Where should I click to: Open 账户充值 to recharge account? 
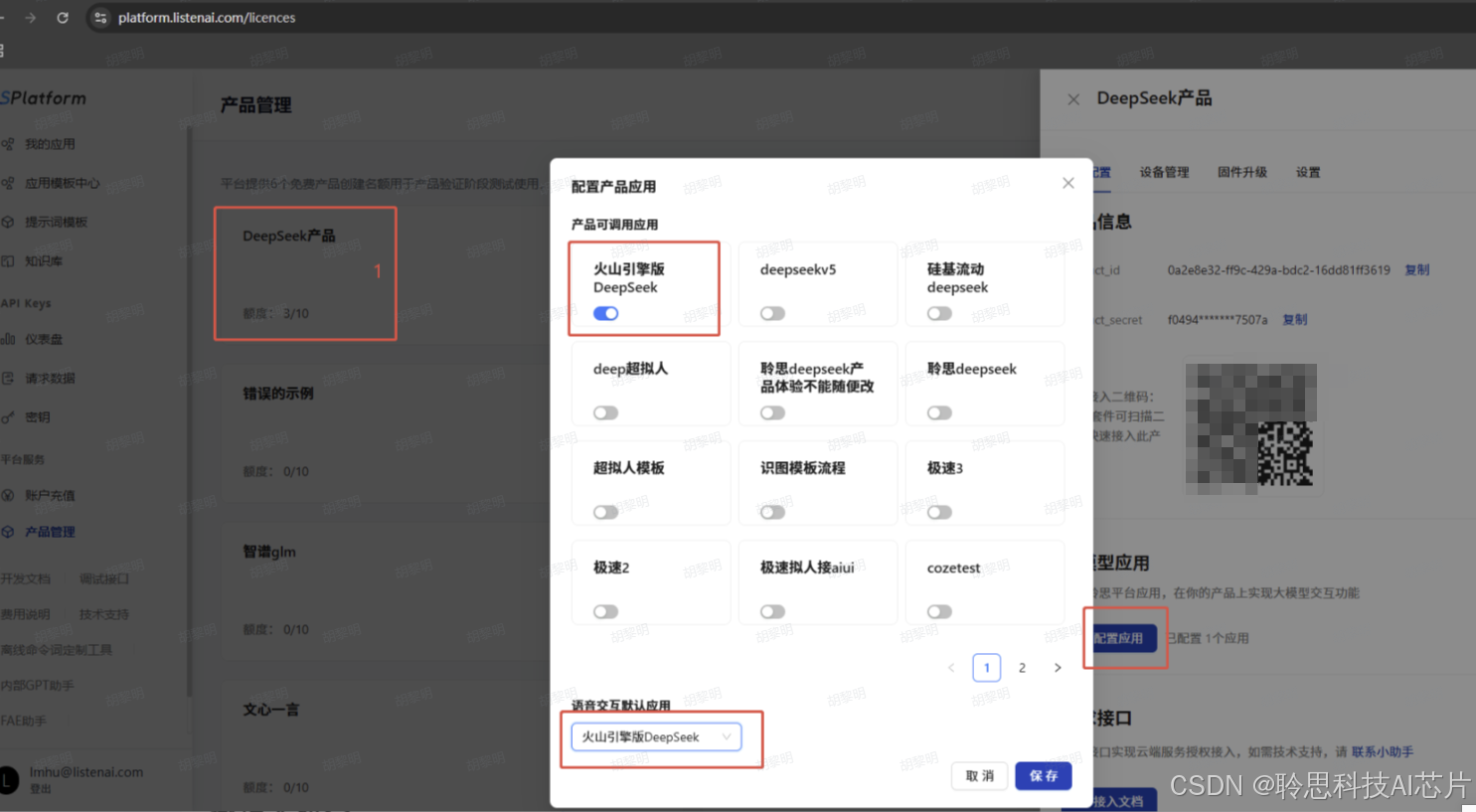[x=51, y=494]
